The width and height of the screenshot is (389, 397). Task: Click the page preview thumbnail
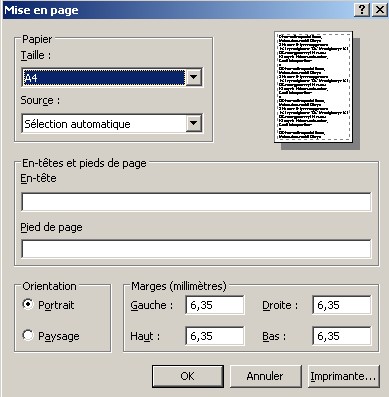314,87
